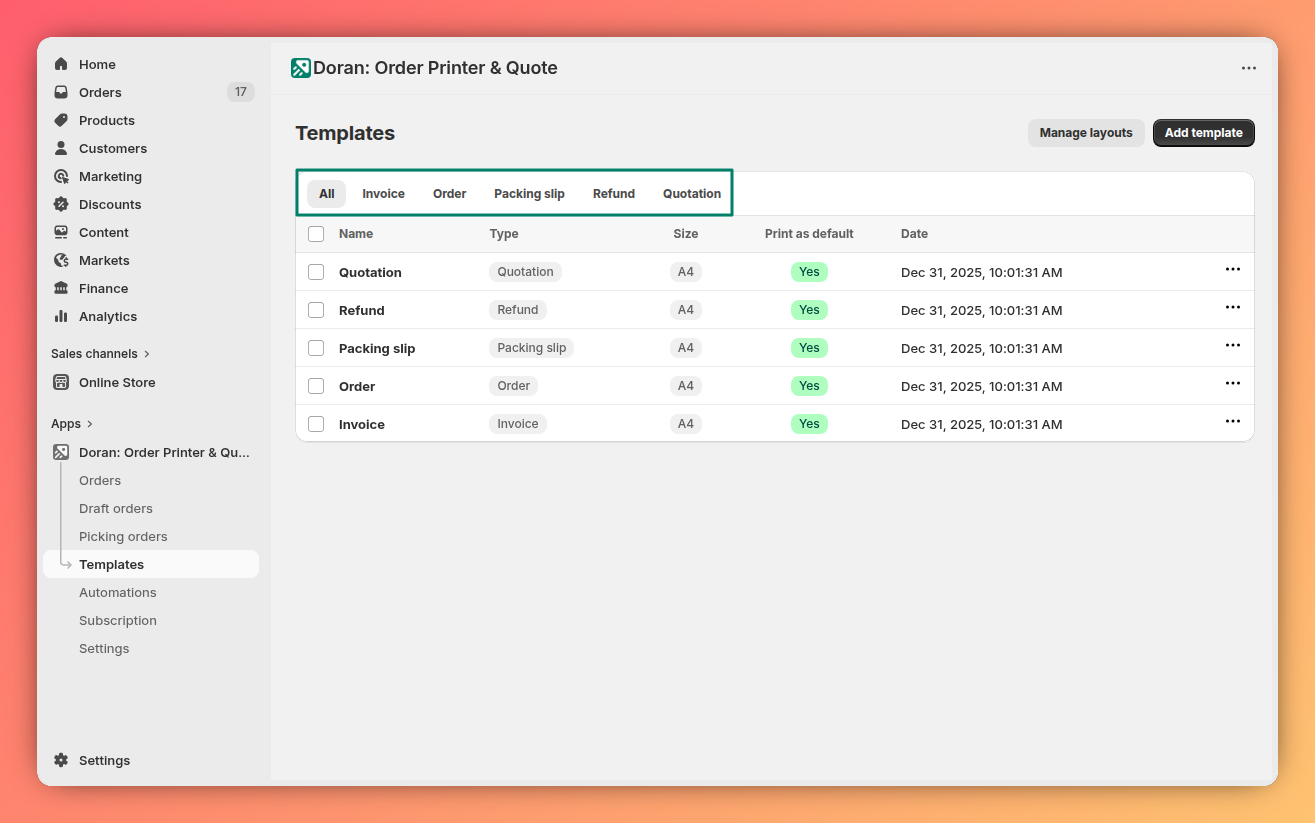Check the Packing slip template checkbox
This screenshot has width=1315, height=823.
click(316, 348)
